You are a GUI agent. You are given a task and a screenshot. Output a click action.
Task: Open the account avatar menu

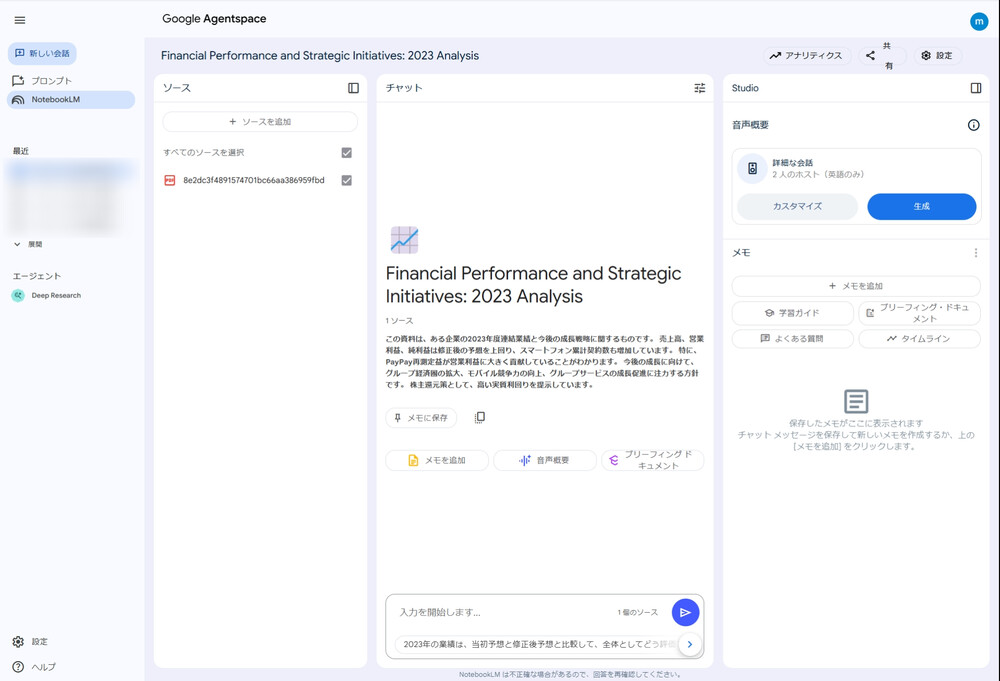(x=979, y=19)
